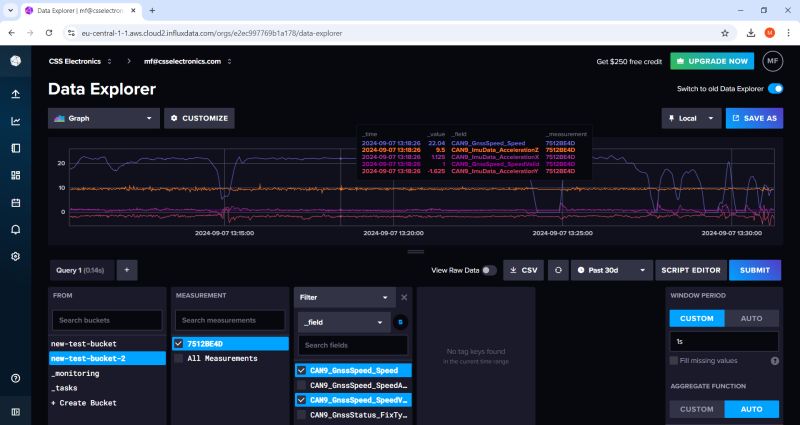This screenshot has width=800, height=425.
Task: Check CAN9_GnssStatus_FixTy... field
Action: pyautogui.click(x=301, y=415)
